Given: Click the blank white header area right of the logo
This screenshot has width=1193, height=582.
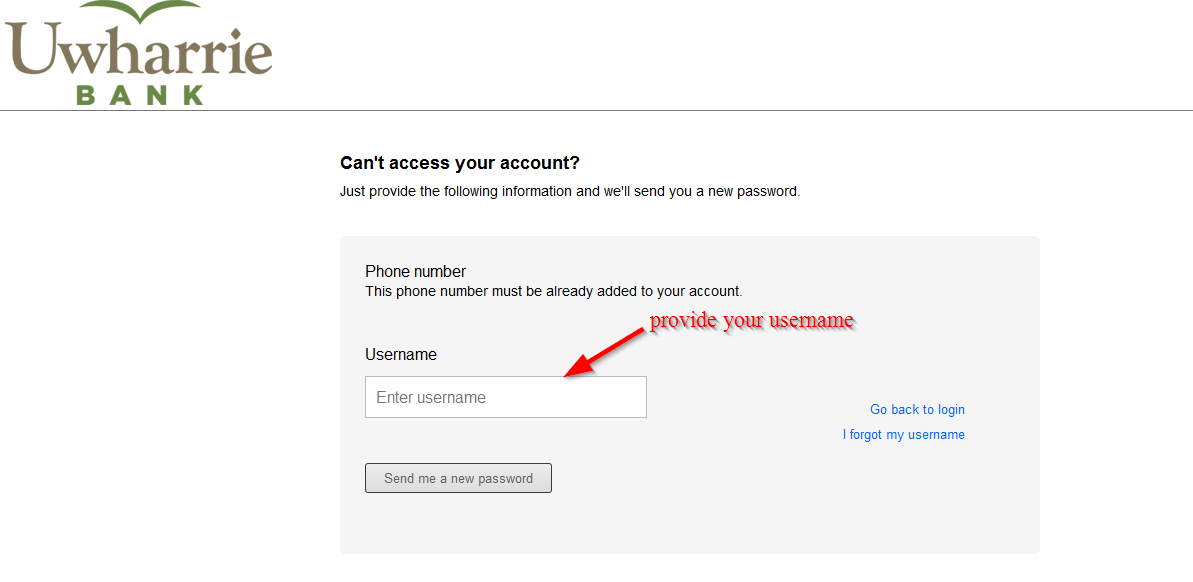Looking at the screenshot, I should pyautogui.click(x=730, y=55).
